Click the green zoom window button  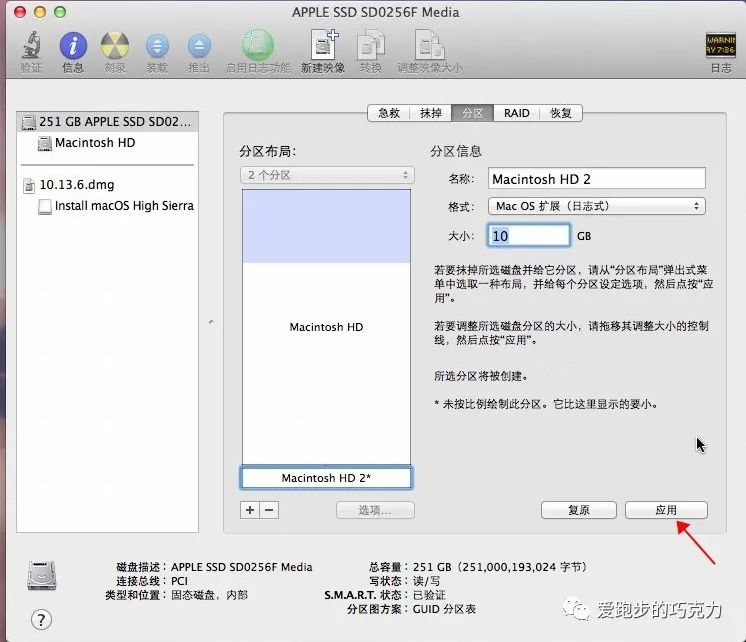pos(60,12)
